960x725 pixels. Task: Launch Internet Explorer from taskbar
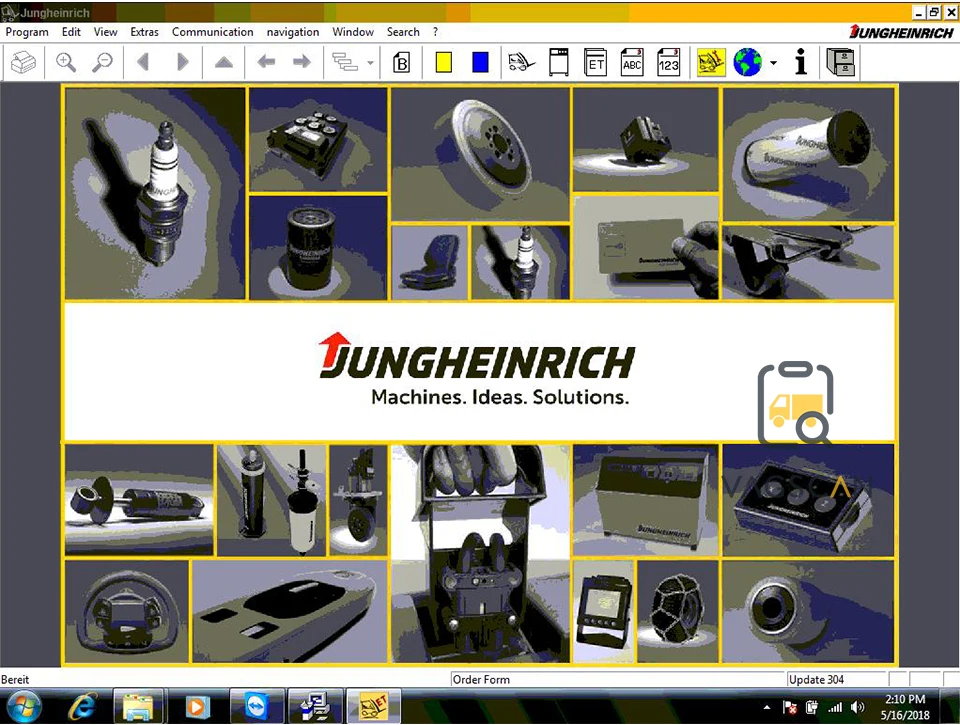(82, 707)
